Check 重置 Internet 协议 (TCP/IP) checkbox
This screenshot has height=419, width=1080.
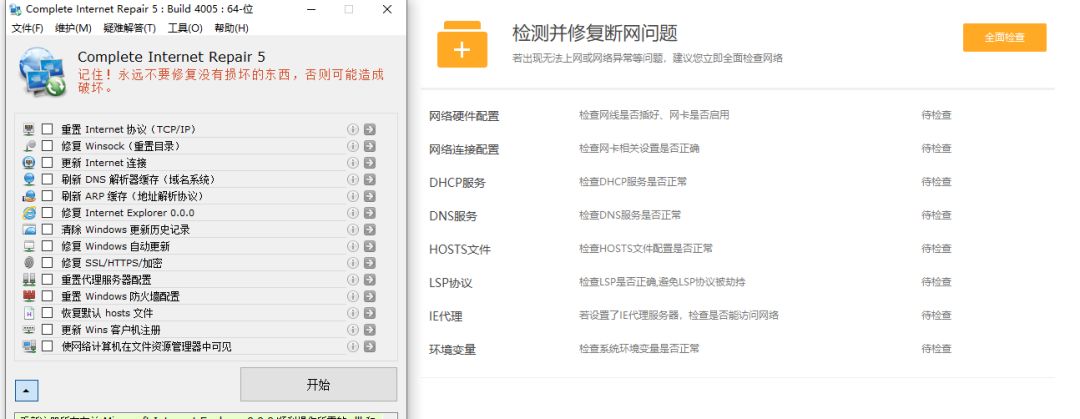(47, 130)
